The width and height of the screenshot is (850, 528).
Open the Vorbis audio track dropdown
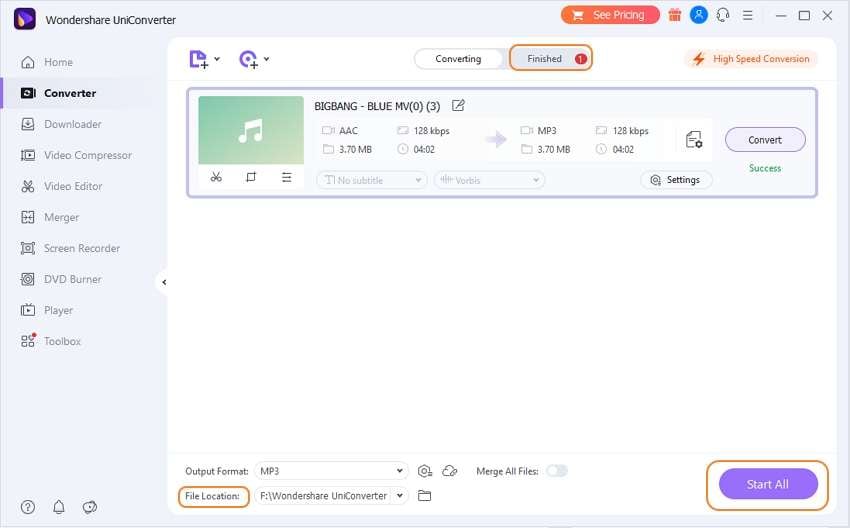coord(490,180)
